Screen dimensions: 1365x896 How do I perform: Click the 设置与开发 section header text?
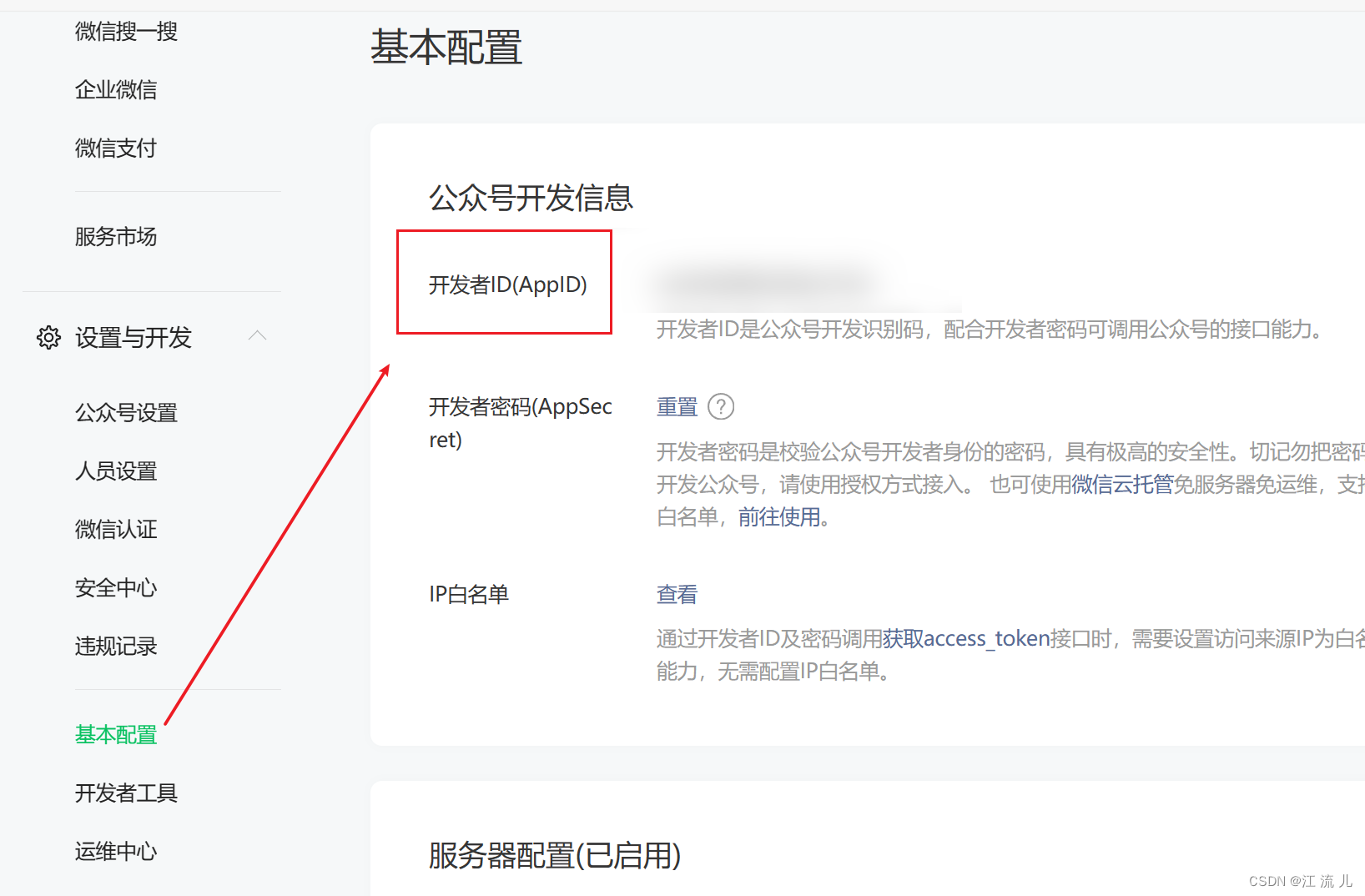point(133,338)
